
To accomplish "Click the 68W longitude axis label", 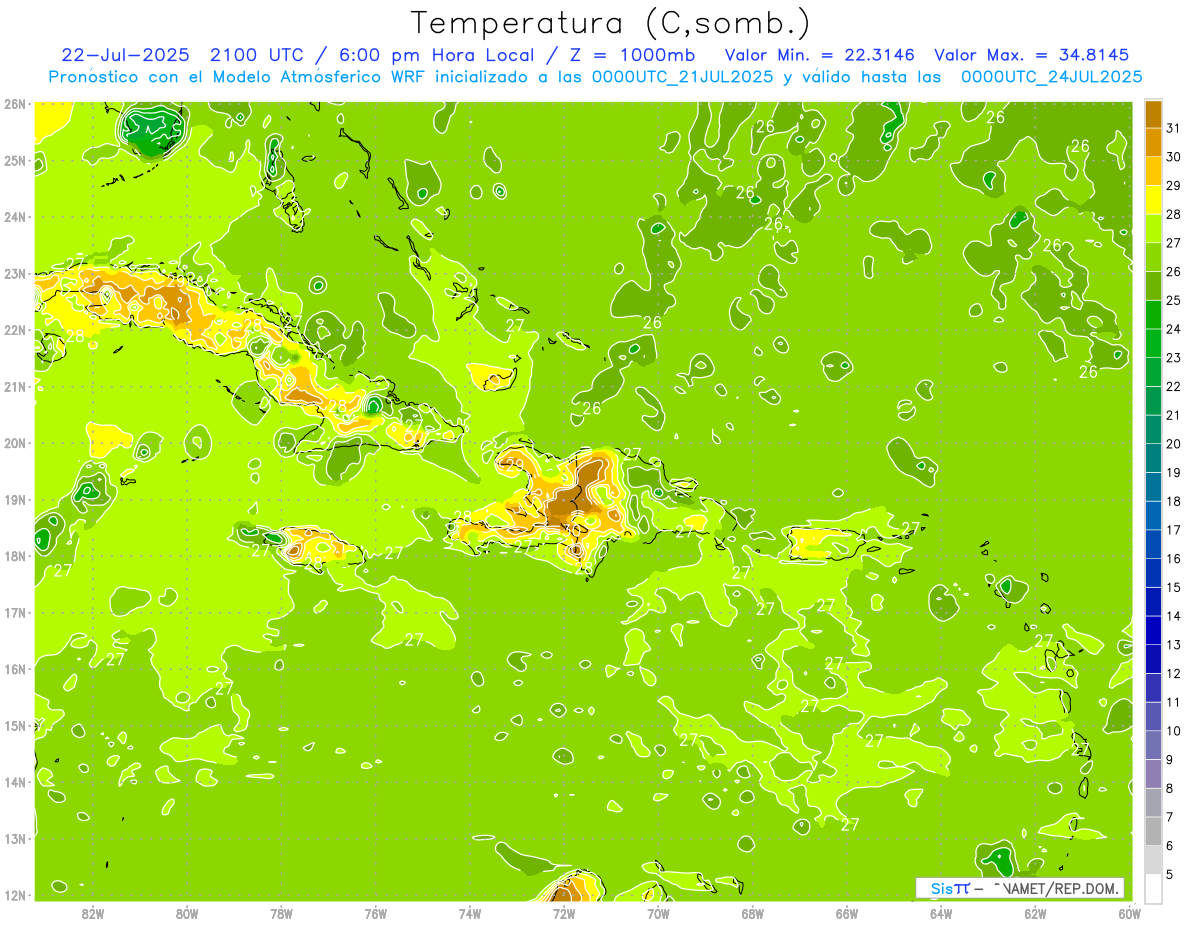I will (x=752, y=913).
